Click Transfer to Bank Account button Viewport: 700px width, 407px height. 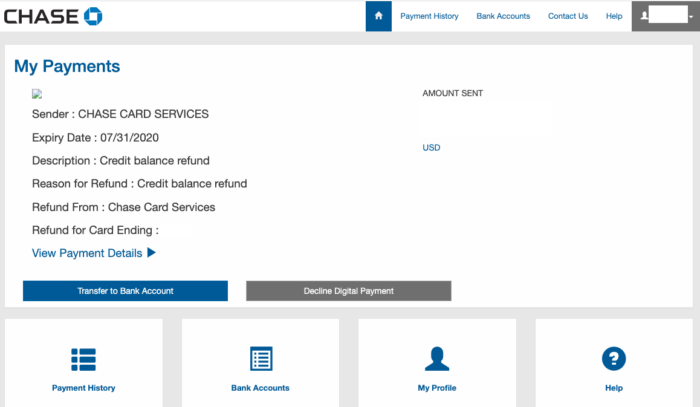click(125, 291)
